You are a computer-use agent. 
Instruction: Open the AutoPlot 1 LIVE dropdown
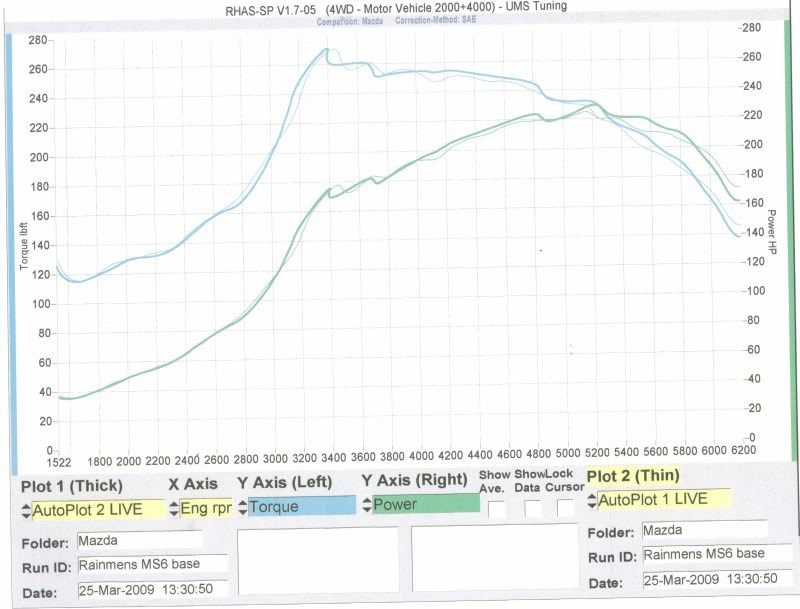click(x=664, y=499)
